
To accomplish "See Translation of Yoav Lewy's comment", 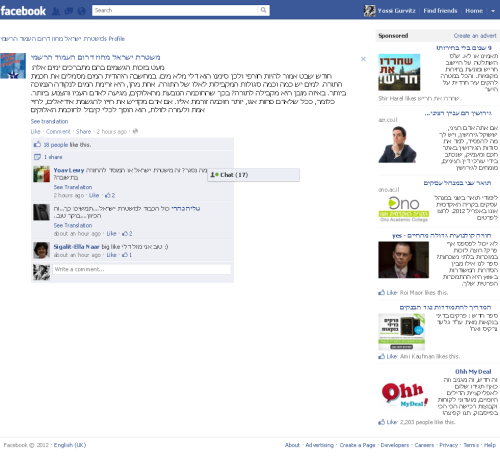I will click(73, 187).
